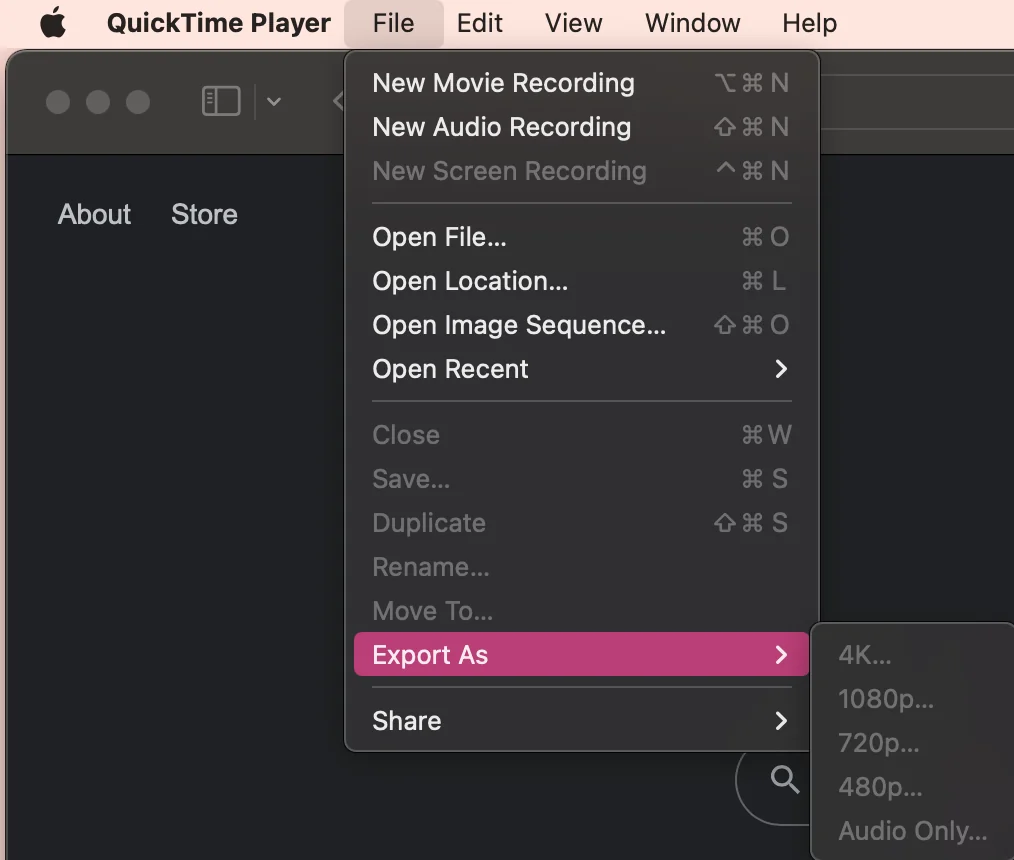Image resolution: width=1014 pixels, height=860 pixels.
Task: Select 4K... export option
Action: pos(912,654)
